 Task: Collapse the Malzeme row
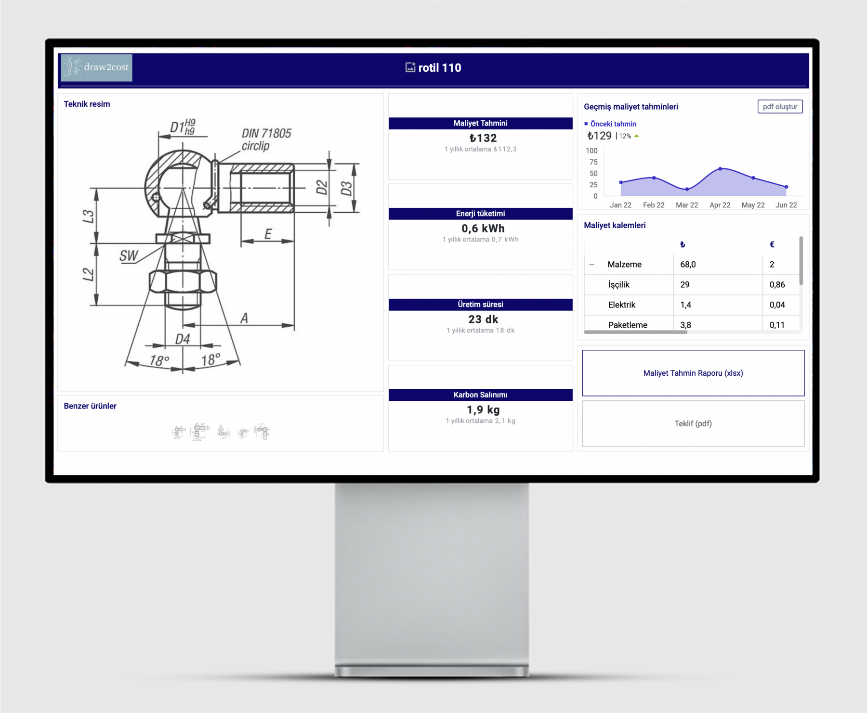(x=591, y=265)
